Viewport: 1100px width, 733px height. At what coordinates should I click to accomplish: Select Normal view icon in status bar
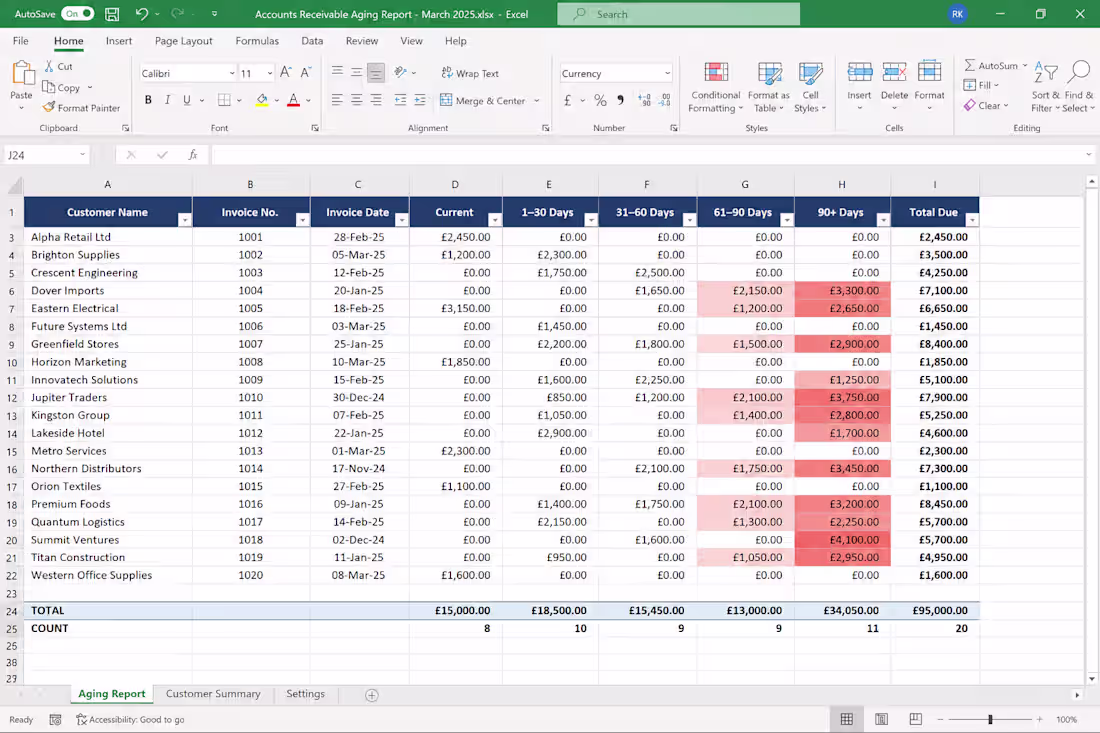tap(847, 719)
